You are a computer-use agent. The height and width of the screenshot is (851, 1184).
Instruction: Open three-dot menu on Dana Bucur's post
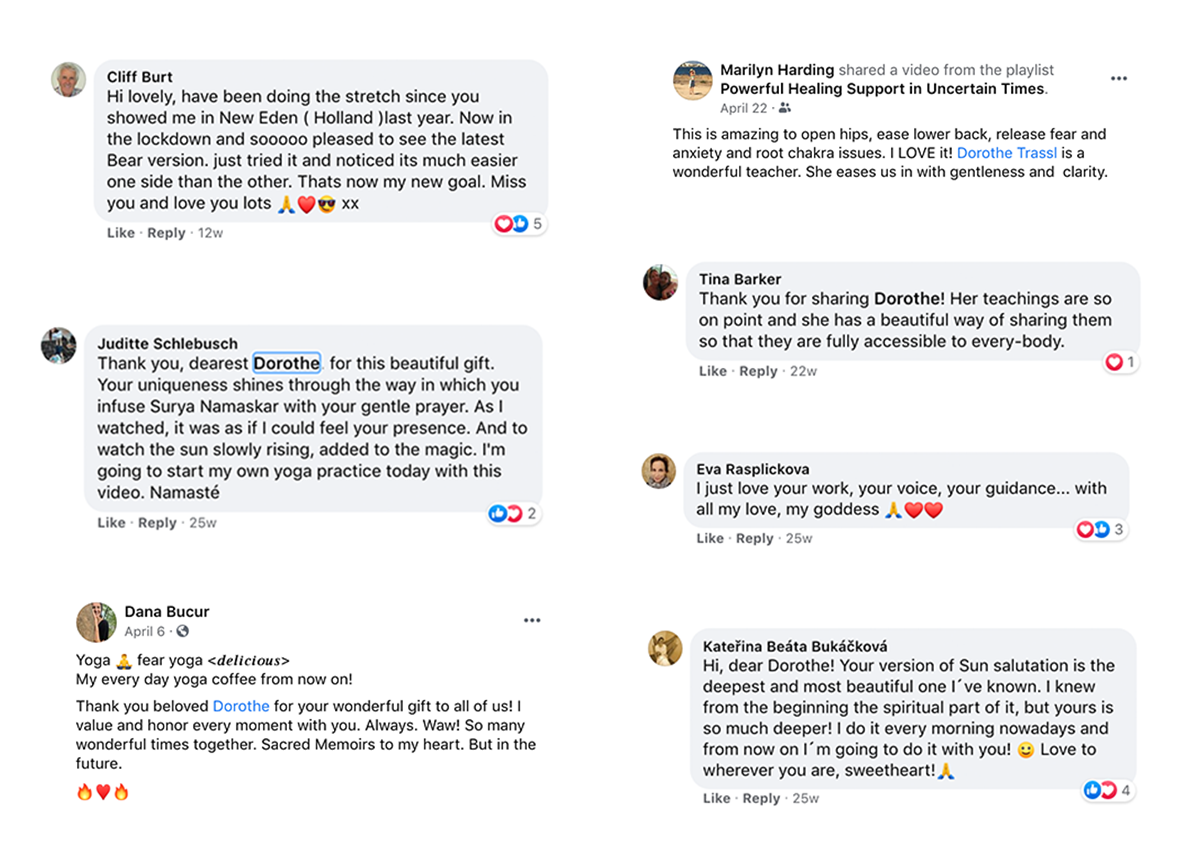[532, 621]
